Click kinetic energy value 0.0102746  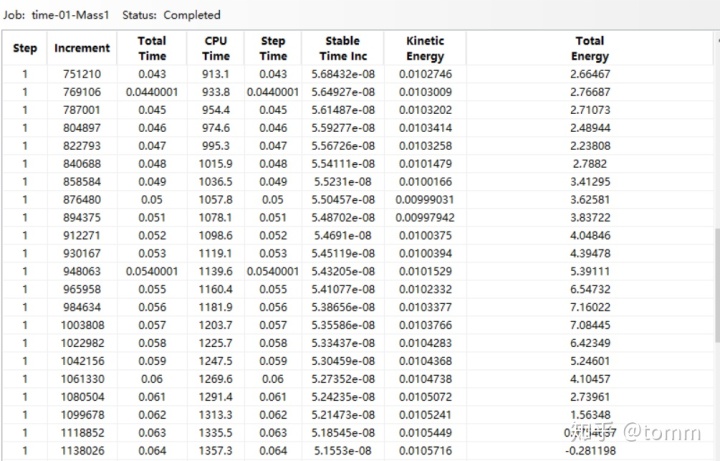tap(425, 74)
